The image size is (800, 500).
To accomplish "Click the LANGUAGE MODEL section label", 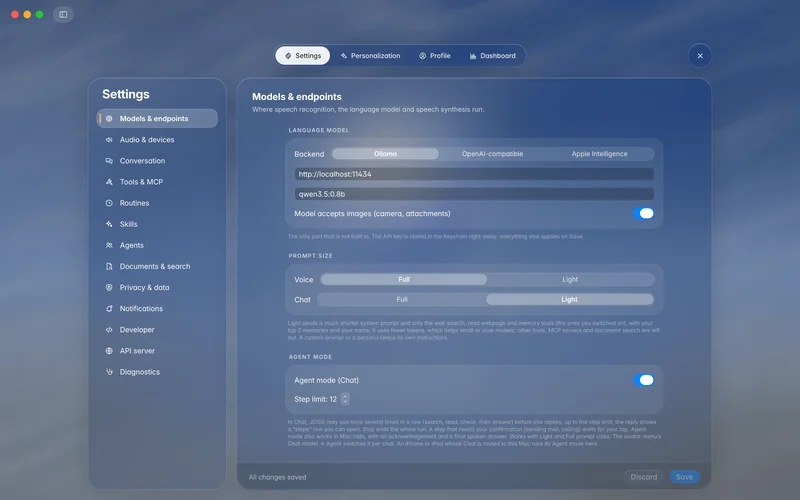I will coord(319,130).
